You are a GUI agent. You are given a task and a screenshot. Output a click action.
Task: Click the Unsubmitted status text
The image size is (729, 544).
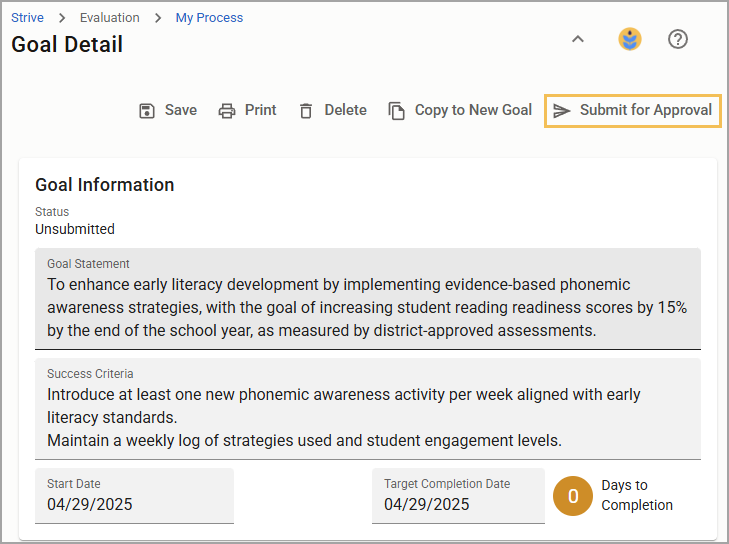pos(75,229)
